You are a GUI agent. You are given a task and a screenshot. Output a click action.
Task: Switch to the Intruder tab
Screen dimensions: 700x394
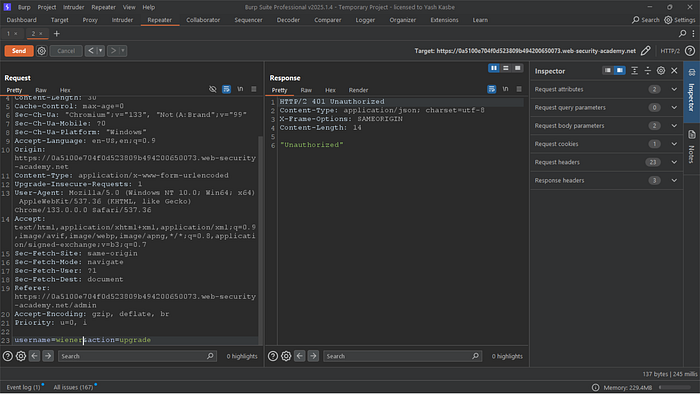point(122,20)
